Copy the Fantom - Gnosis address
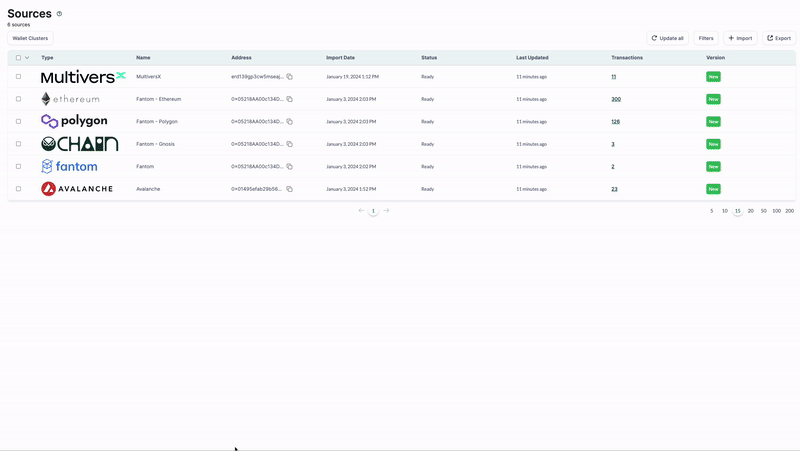Screen dimensions: 800x451 289,144
